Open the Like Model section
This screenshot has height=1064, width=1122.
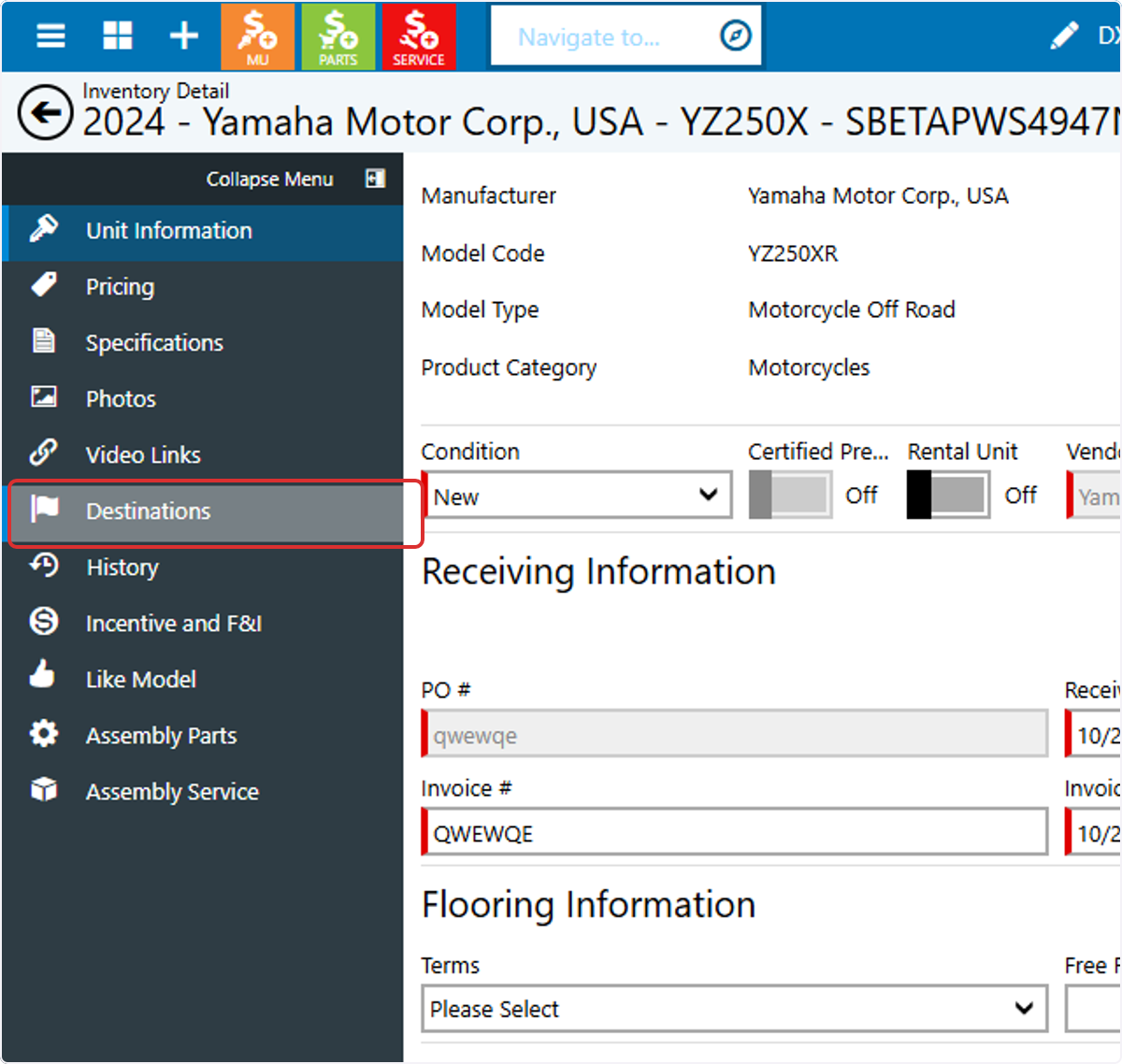pos(203,680)
